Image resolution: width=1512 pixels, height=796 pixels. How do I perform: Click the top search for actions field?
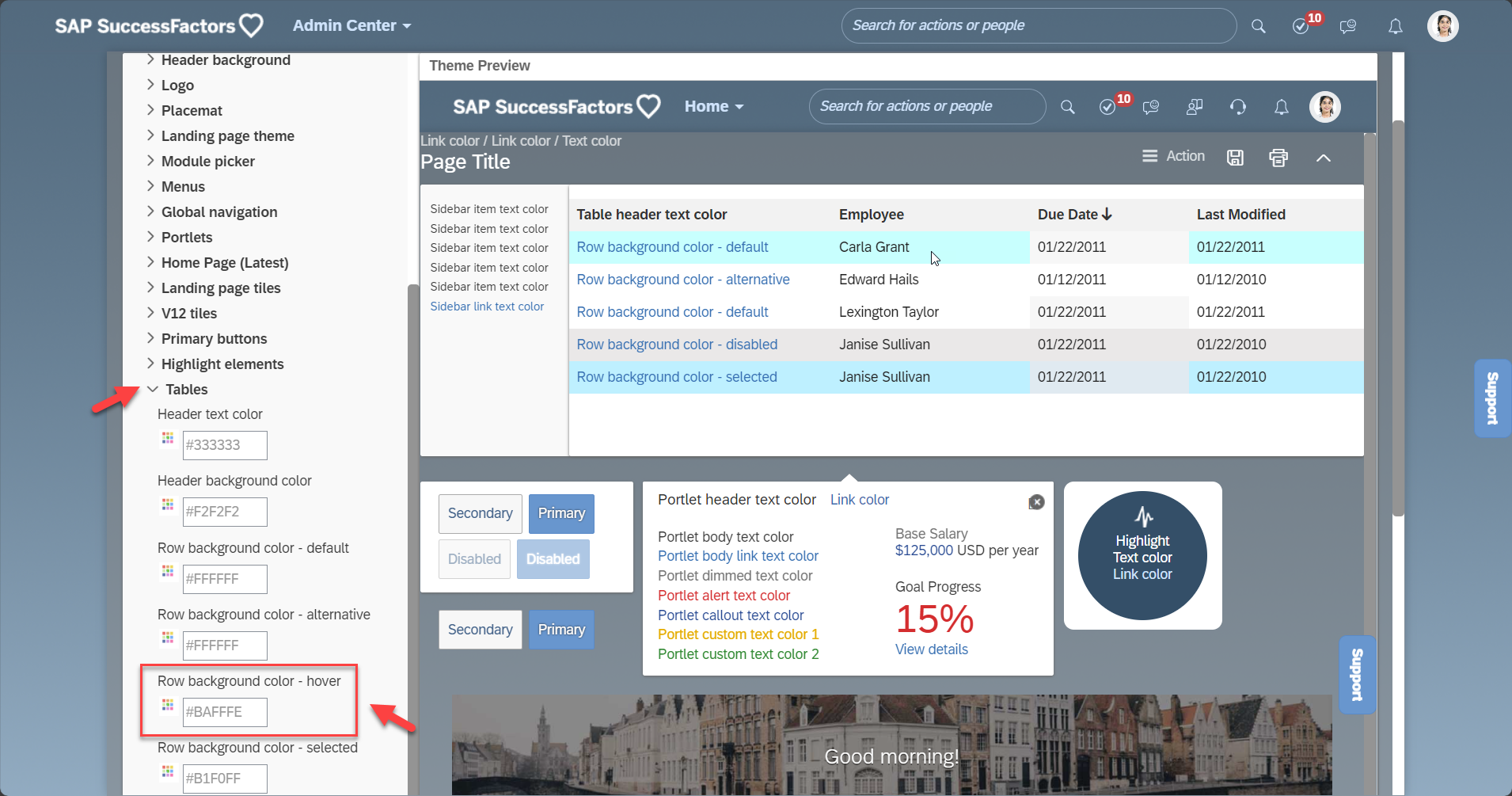[x=1039, y=26]
